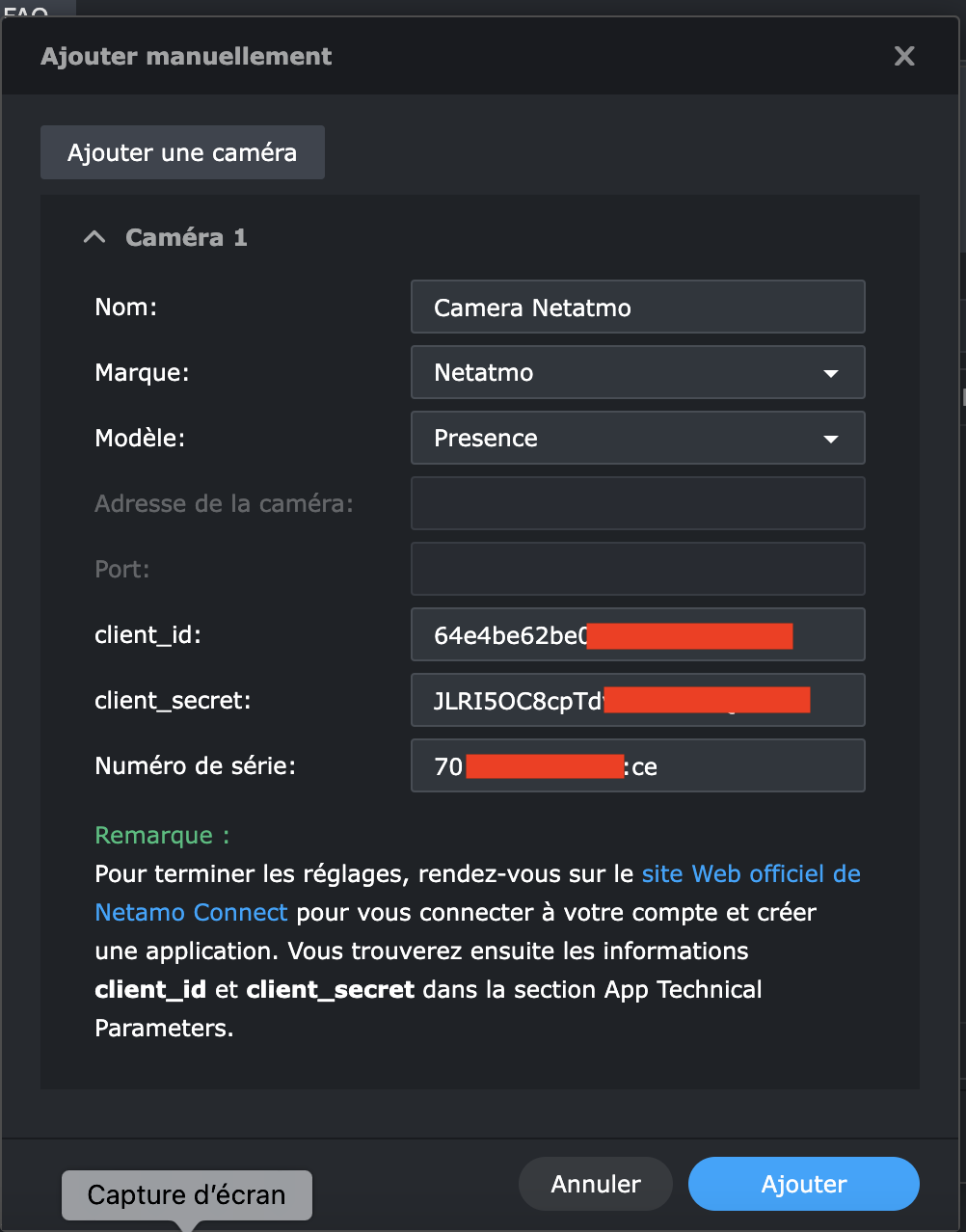Close the Ajouter manuellement dialog
The width and height of the screenshot is (966, 1232).
904,57
